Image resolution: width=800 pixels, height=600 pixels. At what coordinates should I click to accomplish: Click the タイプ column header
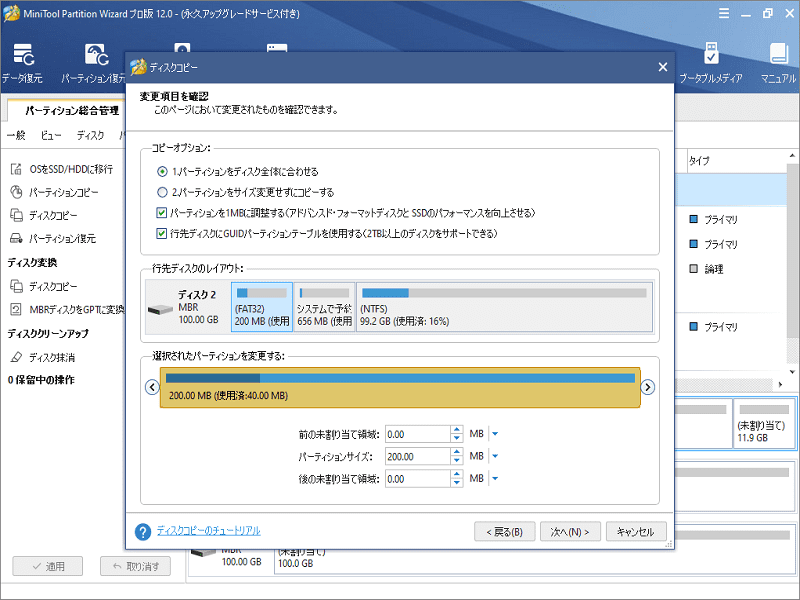tap(699, 161)
